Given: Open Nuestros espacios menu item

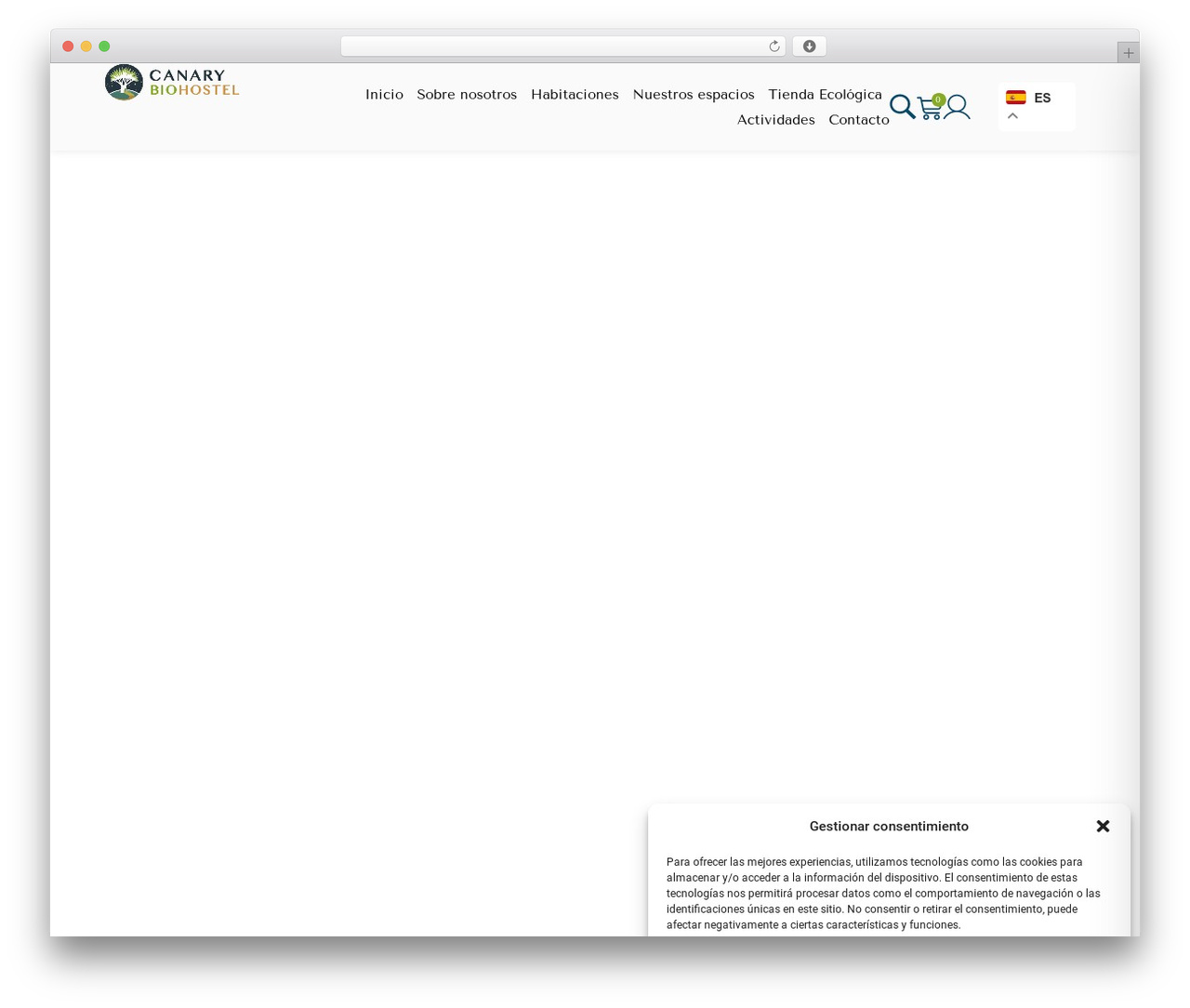Looking at the screenshot, I should [694, 95].
